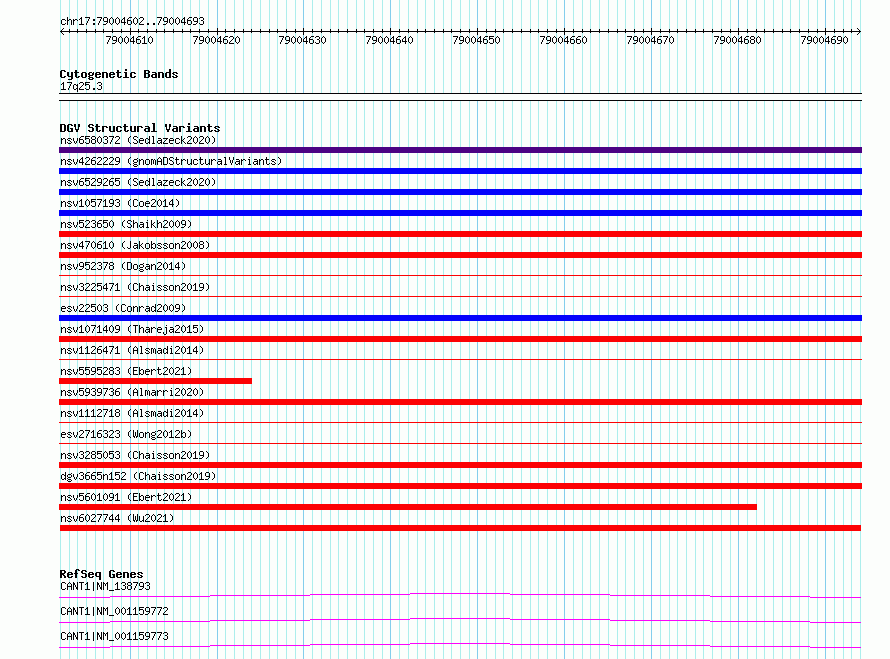Click the blue bar under nsv1057193
Screen dimensions: 890x659
tap(460, 213)
